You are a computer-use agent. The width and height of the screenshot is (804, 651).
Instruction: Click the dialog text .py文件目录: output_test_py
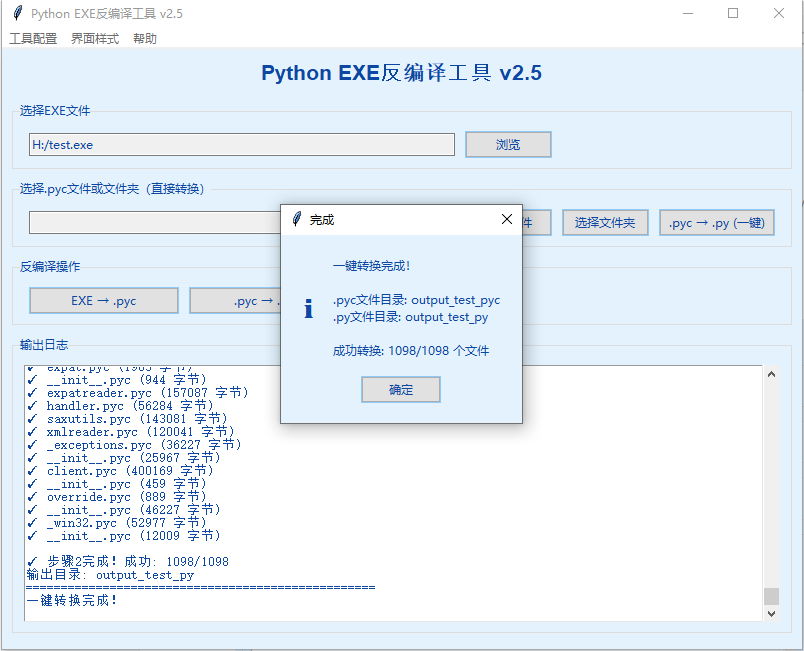(411, 317)
